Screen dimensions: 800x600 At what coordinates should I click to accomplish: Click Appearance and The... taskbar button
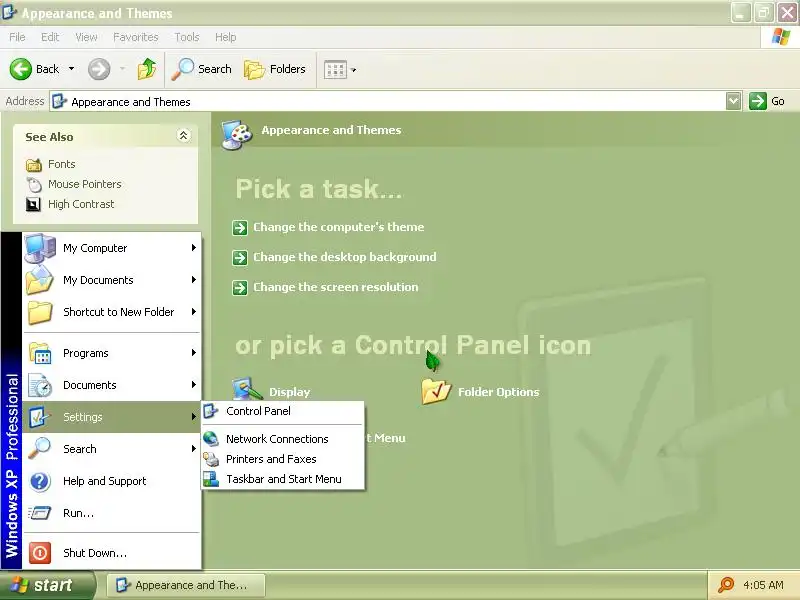point(186,585)
